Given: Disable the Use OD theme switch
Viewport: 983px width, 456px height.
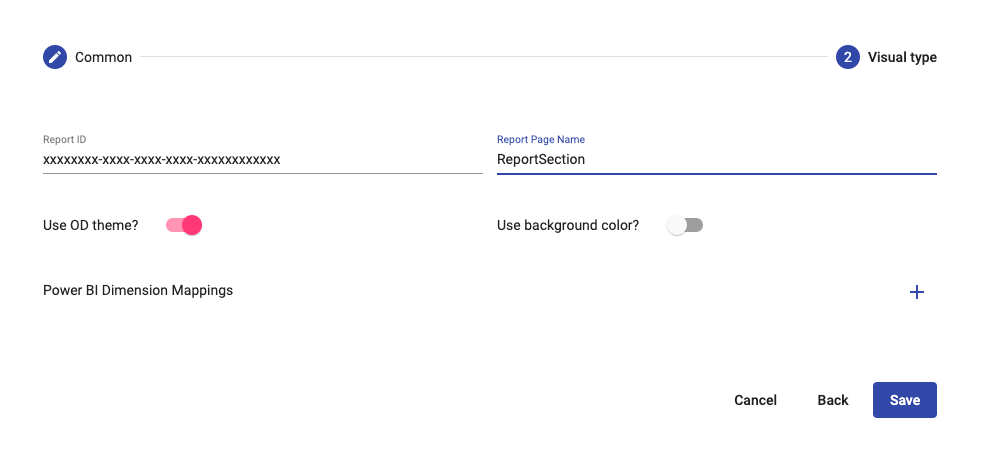Looking at the screenshot, I should [184, 225].
